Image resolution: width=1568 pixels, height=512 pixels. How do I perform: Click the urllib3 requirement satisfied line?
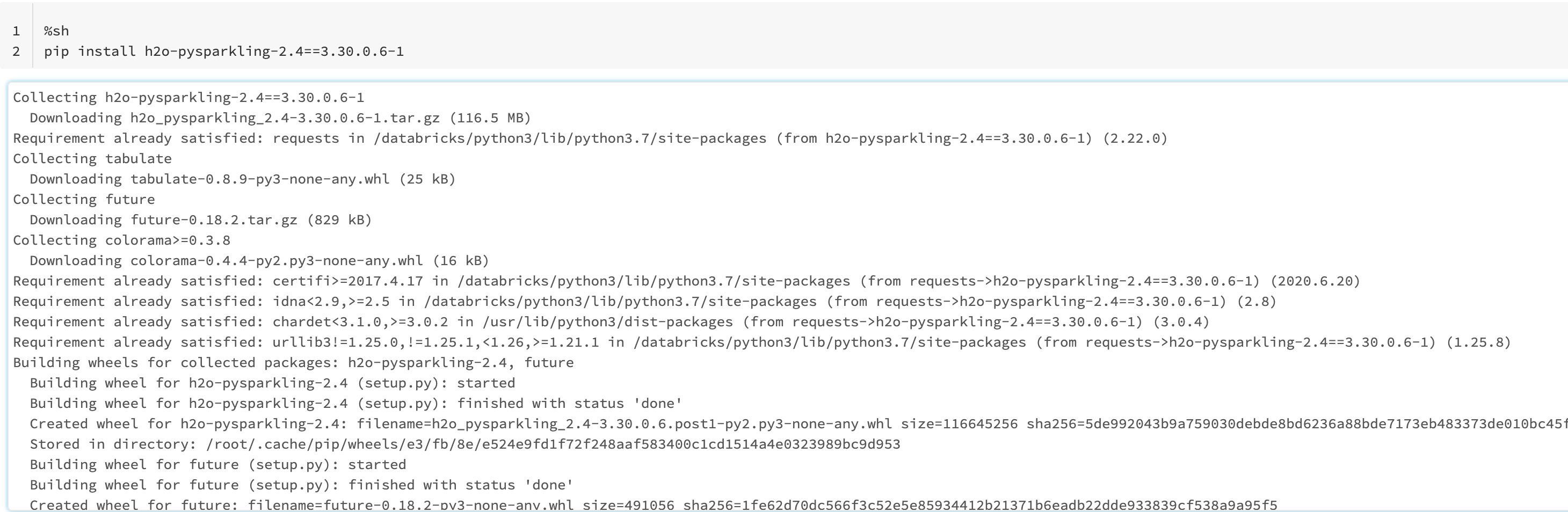coord(761,342)
